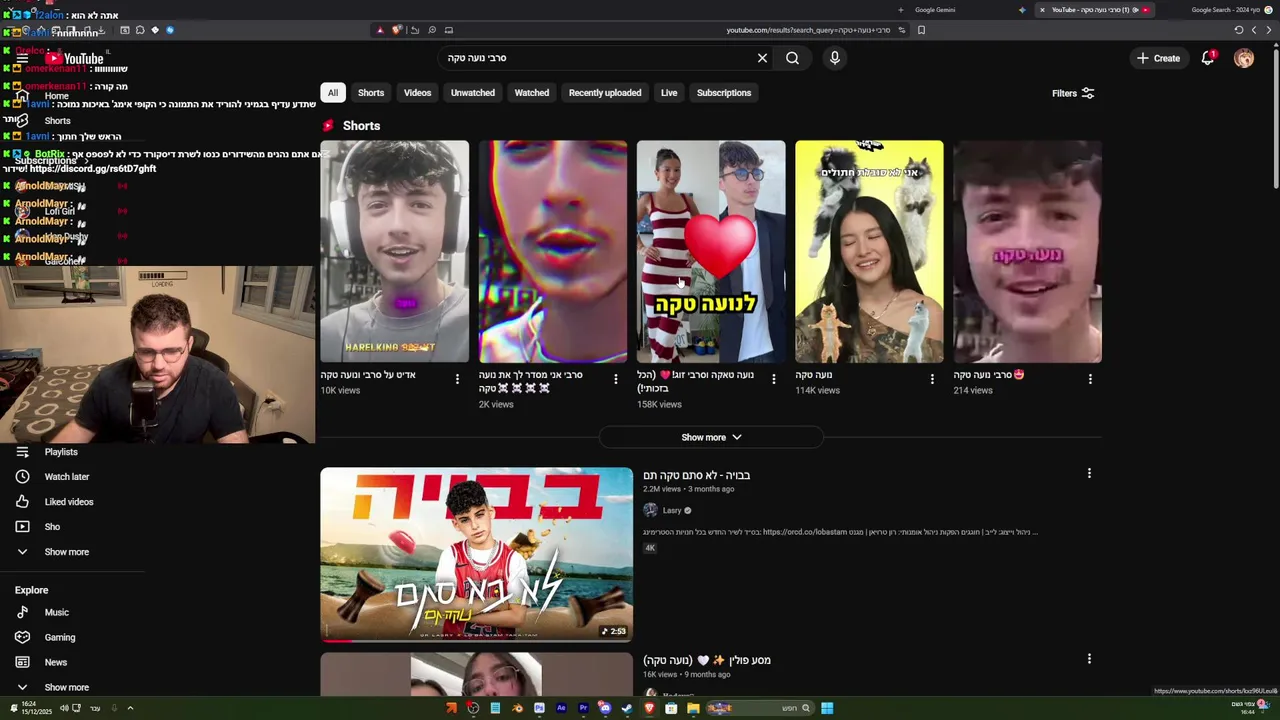Open After Effects from the taskbar
This screenshot has width=1280, height=720.
point(561,708)
